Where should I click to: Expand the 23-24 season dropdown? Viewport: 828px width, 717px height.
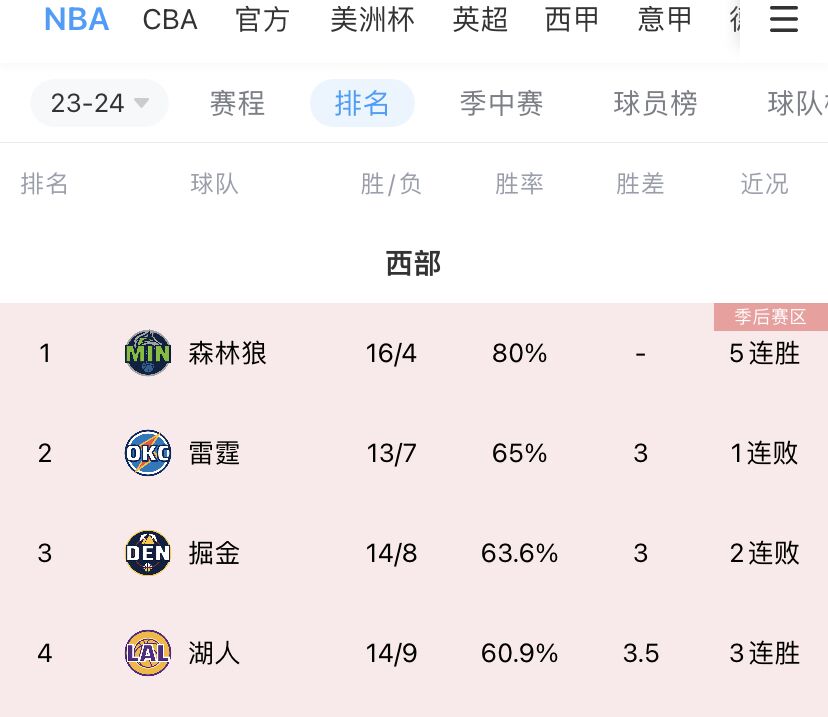click(x=99, y=103)
